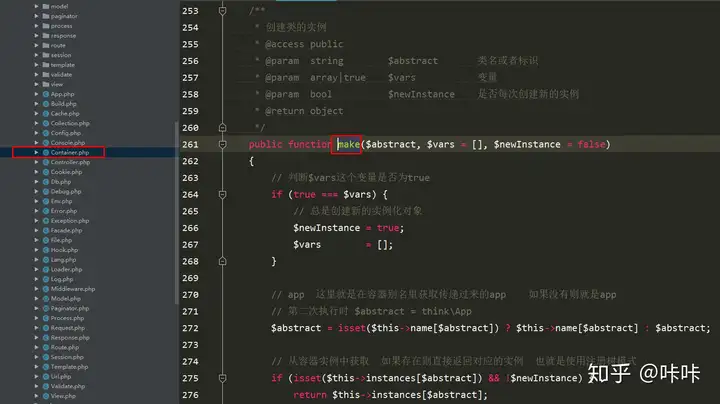This screenshot has height=404, width=720.
Task: Expand the view folder arrow
Action: point(36,84)
